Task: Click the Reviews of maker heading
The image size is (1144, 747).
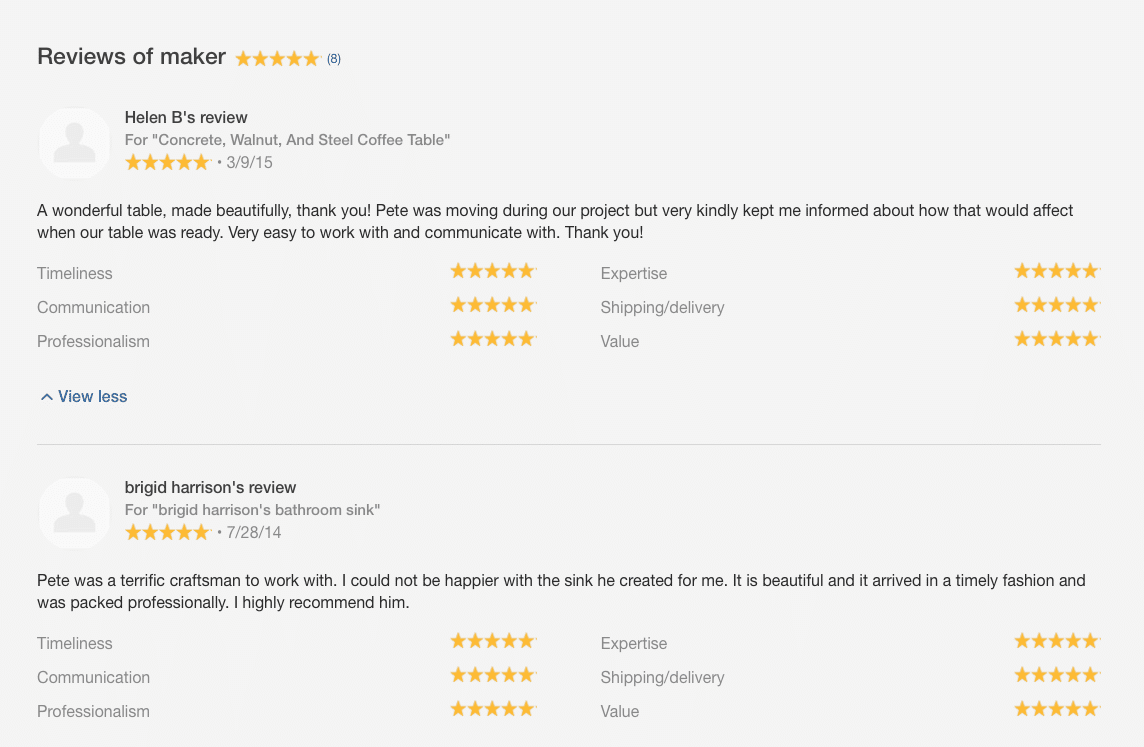Action: (x=131, y=57)
